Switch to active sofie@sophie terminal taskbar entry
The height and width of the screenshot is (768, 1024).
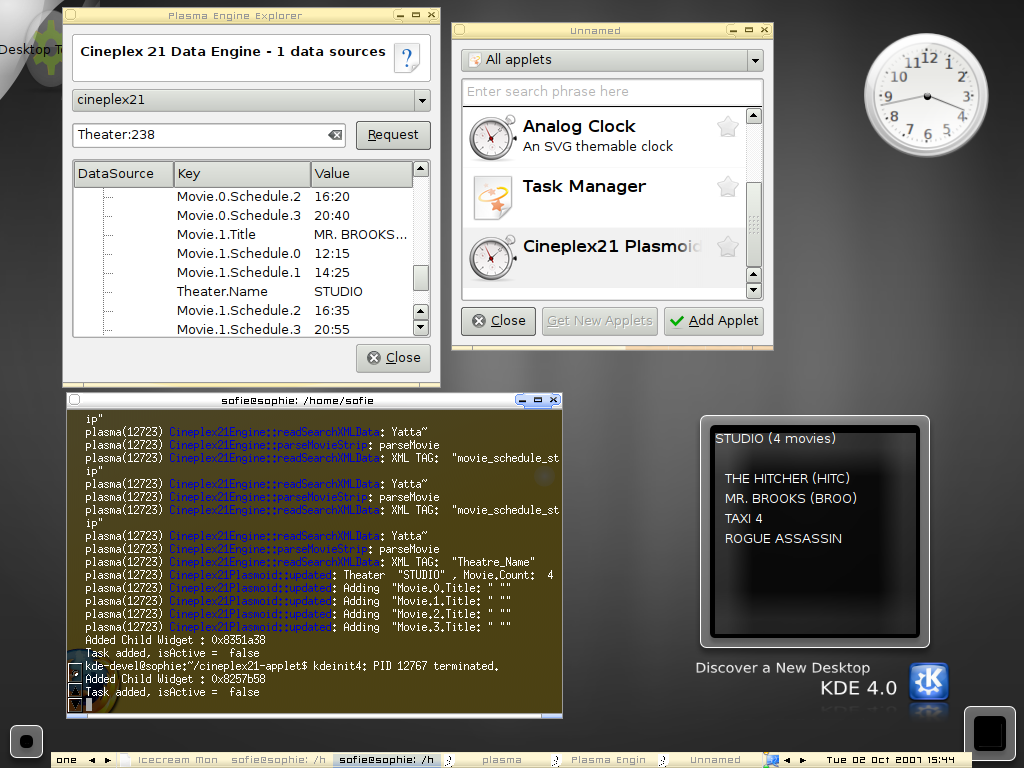(x=387, y=760)
